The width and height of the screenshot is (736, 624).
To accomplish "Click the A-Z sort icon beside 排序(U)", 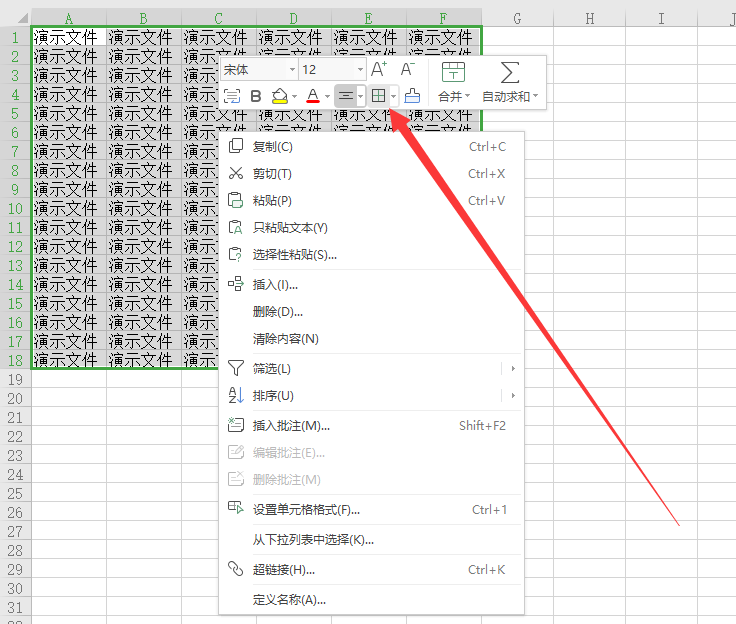I will pyautogui.click(x=236, y=395).
